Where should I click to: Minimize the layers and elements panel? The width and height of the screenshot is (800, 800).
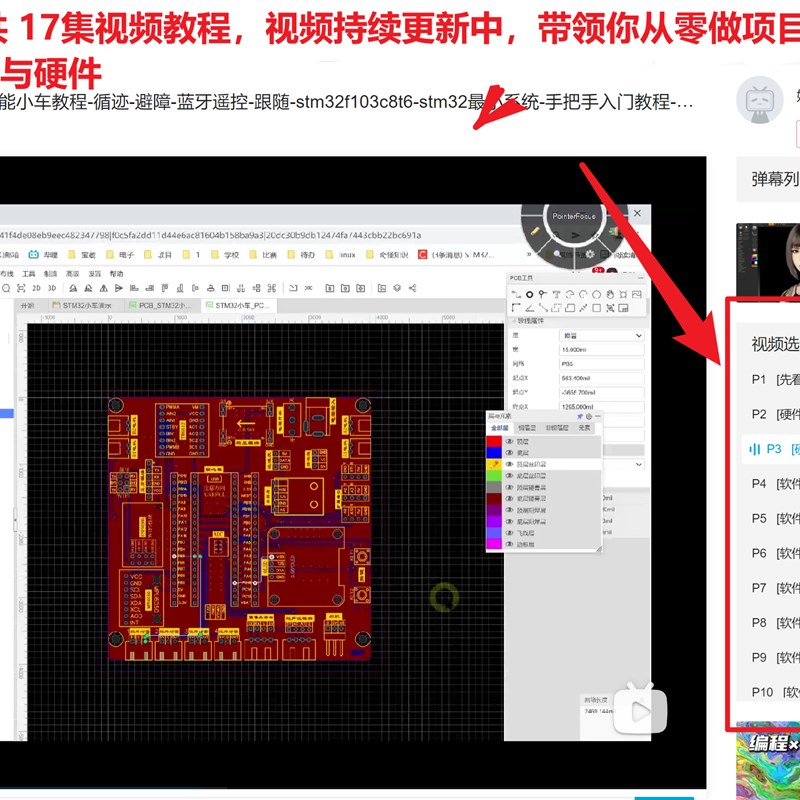[597, 416]
